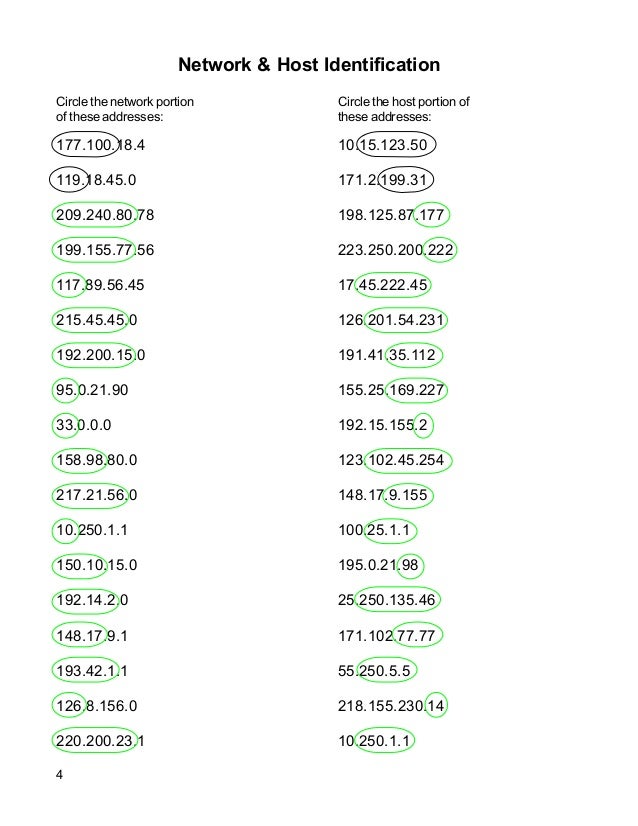This screenshot has width=638, height=826.
Task: Select the address 158.98.80.0
Action: pos(96,460)
